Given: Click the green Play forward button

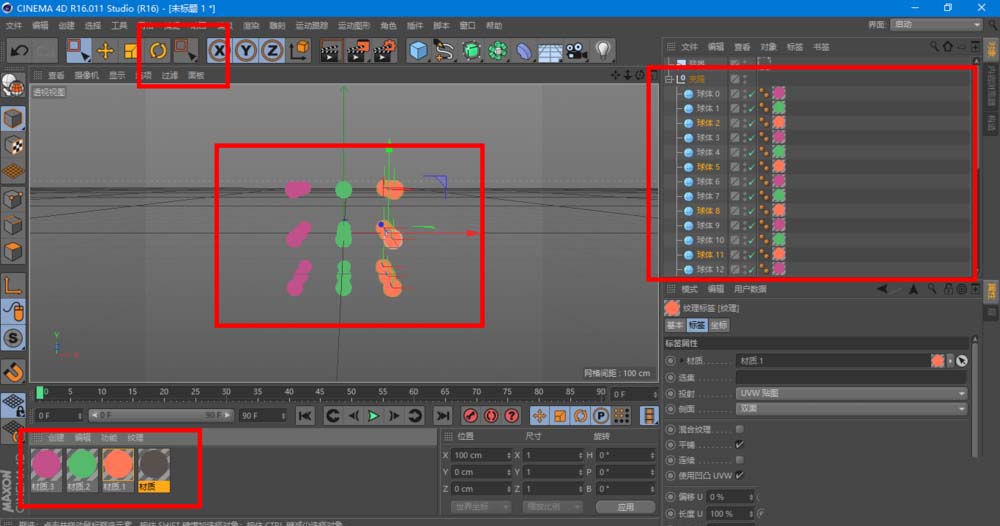Looking at the screenshot, I should click(374, 416).
